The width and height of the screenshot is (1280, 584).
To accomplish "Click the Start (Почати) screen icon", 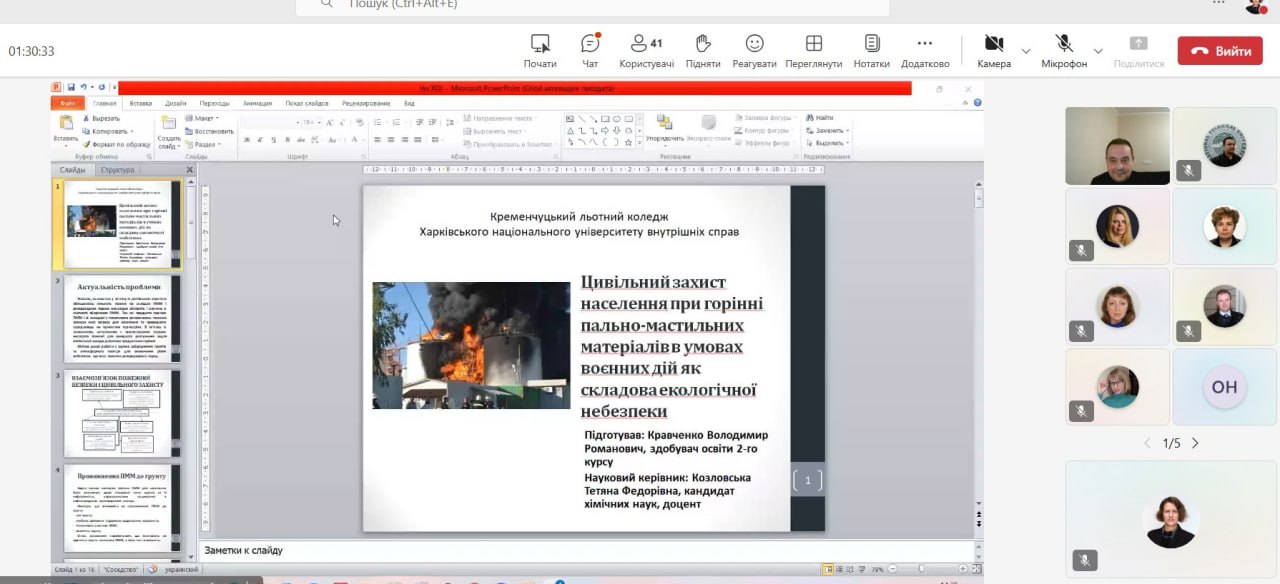I will 540,50.
